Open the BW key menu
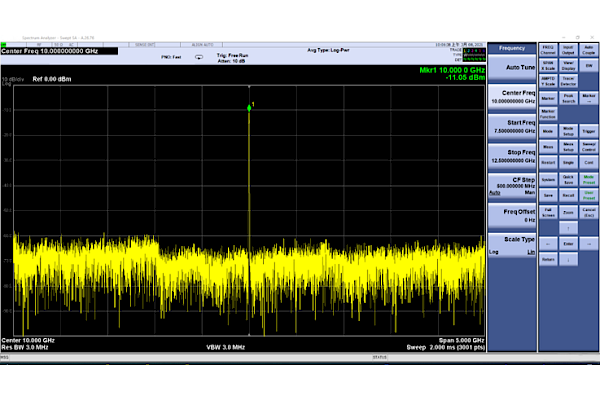Viewport: 600px width, 400px height. (589, 66)
